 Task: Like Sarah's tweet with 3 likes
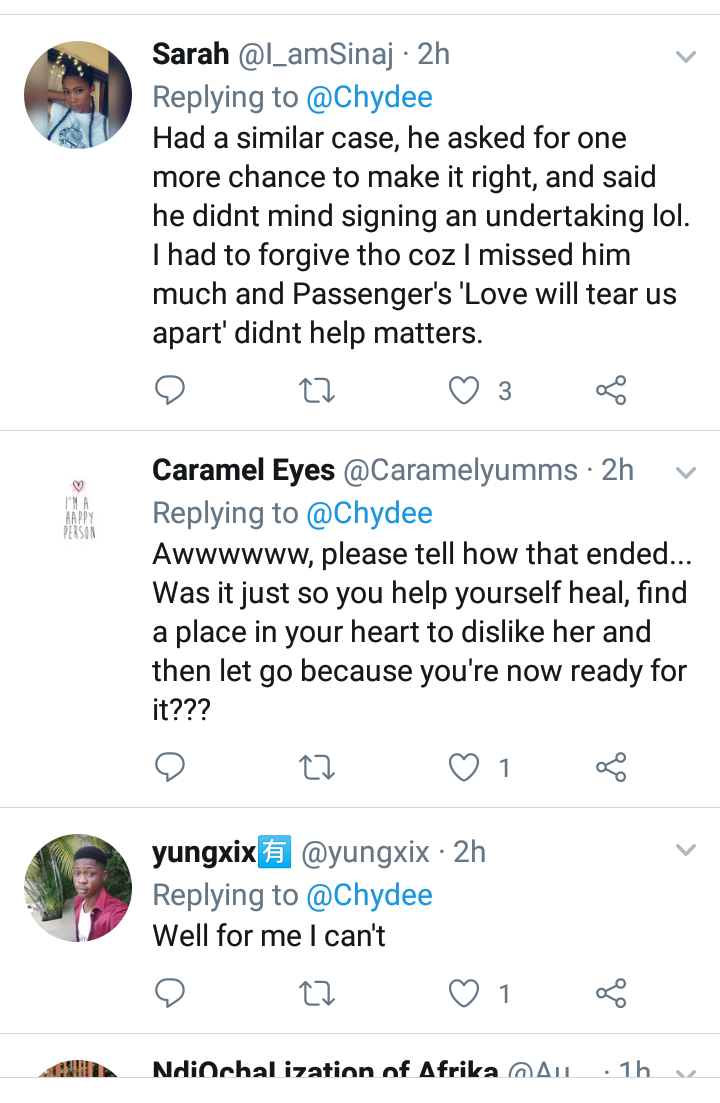point(464,390)
